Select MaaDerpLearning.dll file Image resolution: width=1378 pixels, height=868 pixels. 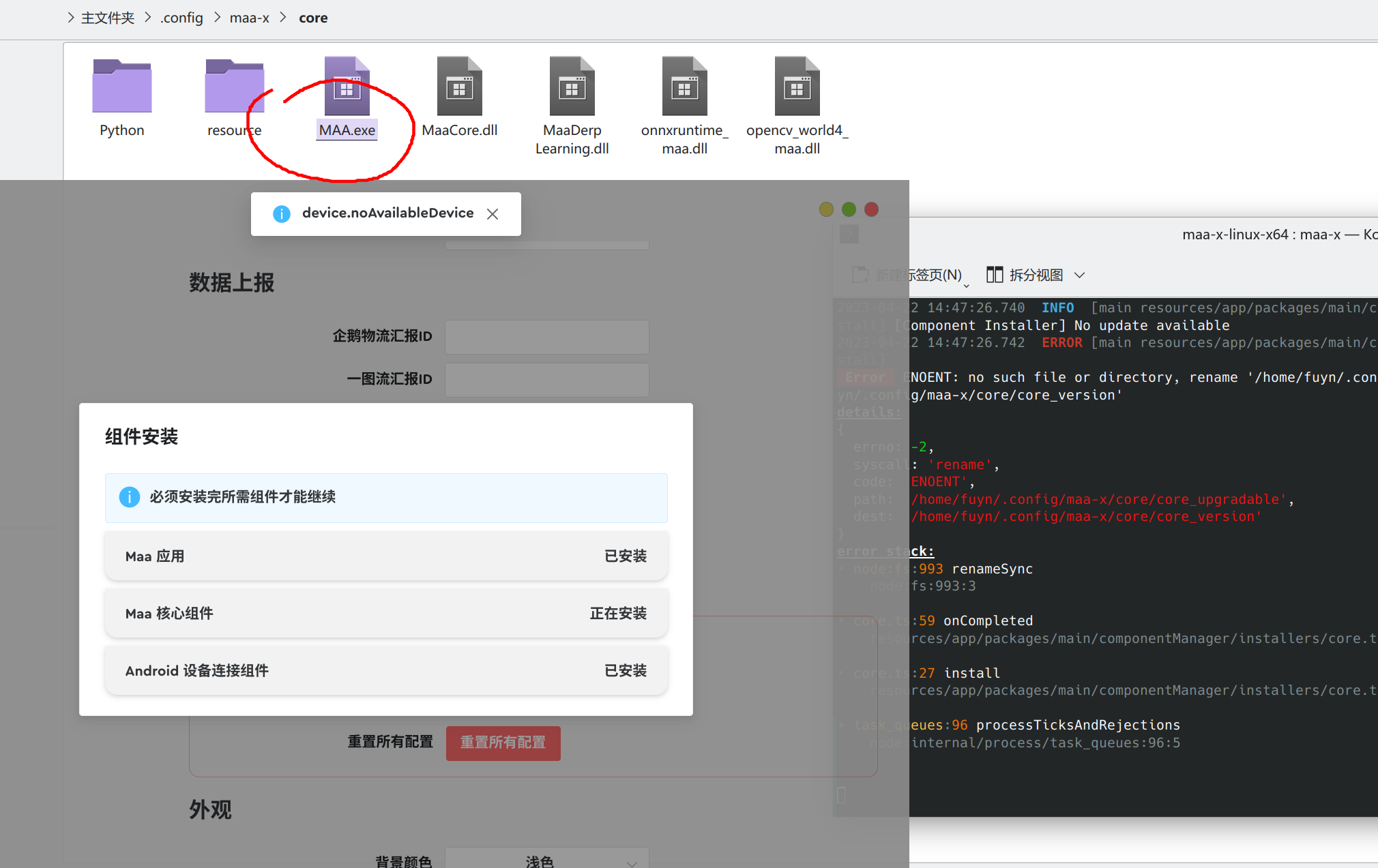click(x=572, y=106)
